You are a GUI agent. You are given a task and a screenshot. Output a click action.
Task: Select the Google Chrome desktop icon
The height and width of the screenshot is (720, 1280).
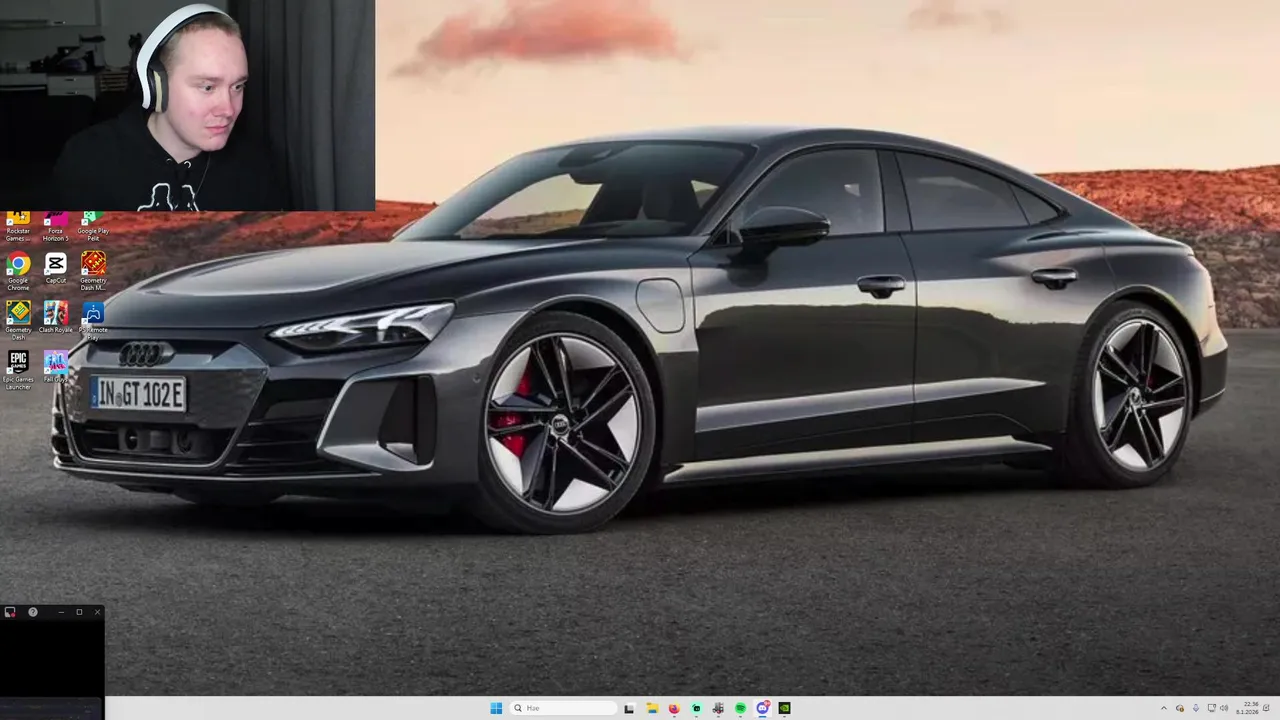(18, 271)
